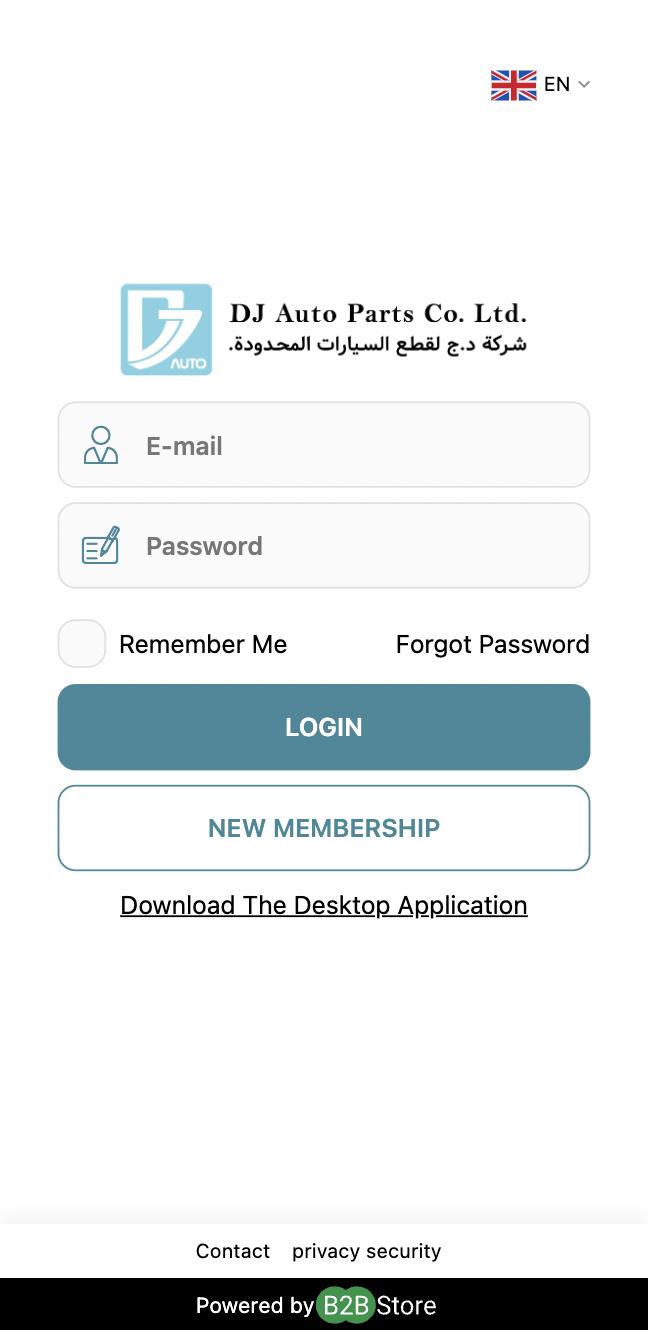Tick the Remember Me checkbox
The image size is (648, 1330).
pyautogui.click(x=82, y=643)
